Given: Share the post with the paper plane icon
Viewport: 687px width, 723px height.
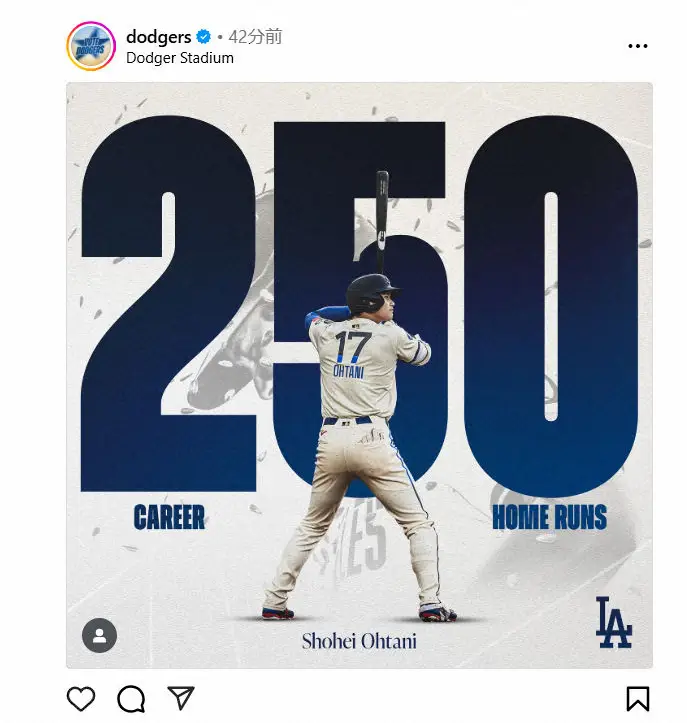Looking at the screenshot, I should (x=181, y=698).
